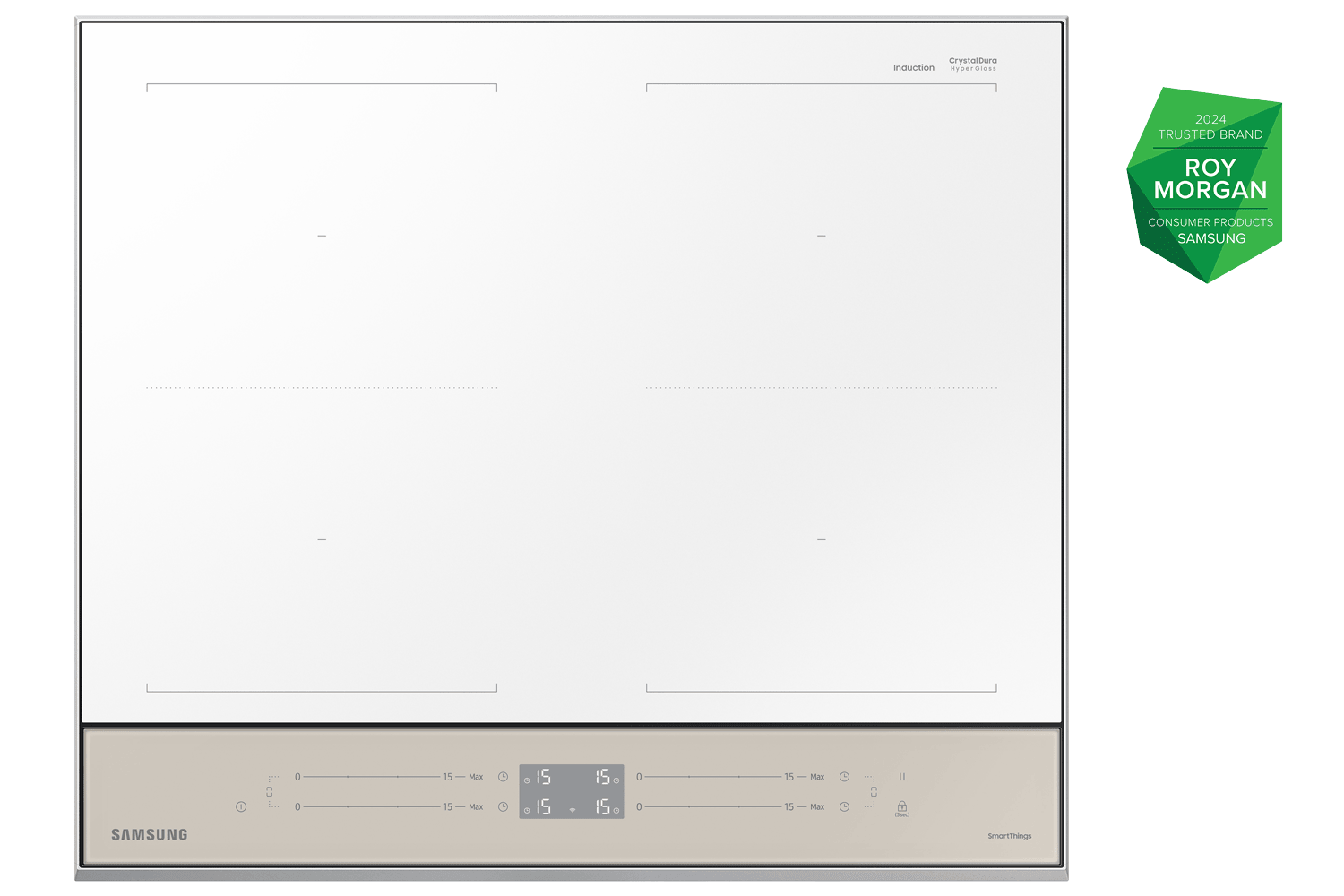This screenshot has width=1344, height=896.
Task: Click the Induction label on the glass
Action: 914,68
